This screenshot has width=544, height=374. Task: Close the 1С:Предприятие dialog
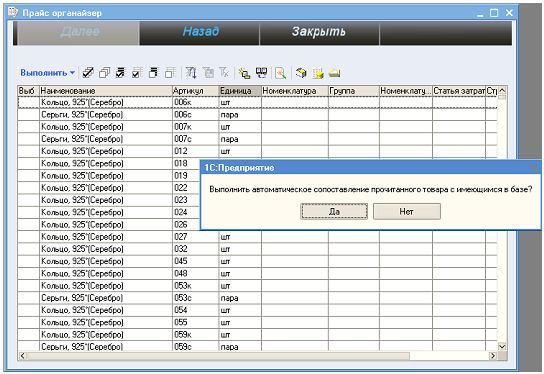coord(534,168)
